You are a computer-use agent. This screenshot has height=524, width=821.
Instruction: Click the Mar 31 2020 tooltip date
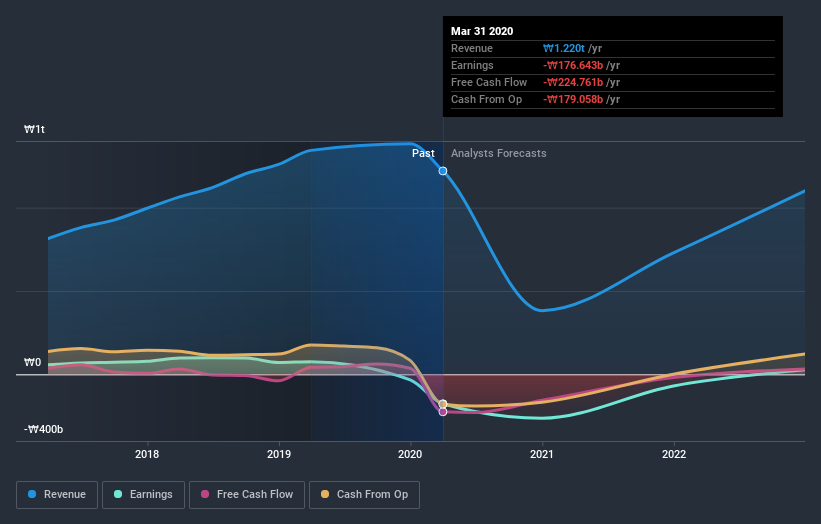tap(482, 31)
